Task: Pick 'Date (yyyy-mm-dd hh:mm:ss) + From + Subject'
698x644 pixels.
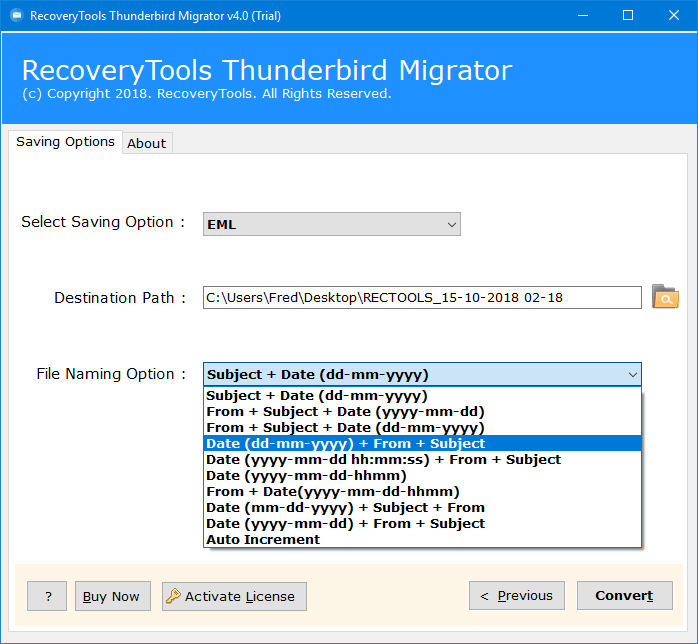Action: coord(422,459)
